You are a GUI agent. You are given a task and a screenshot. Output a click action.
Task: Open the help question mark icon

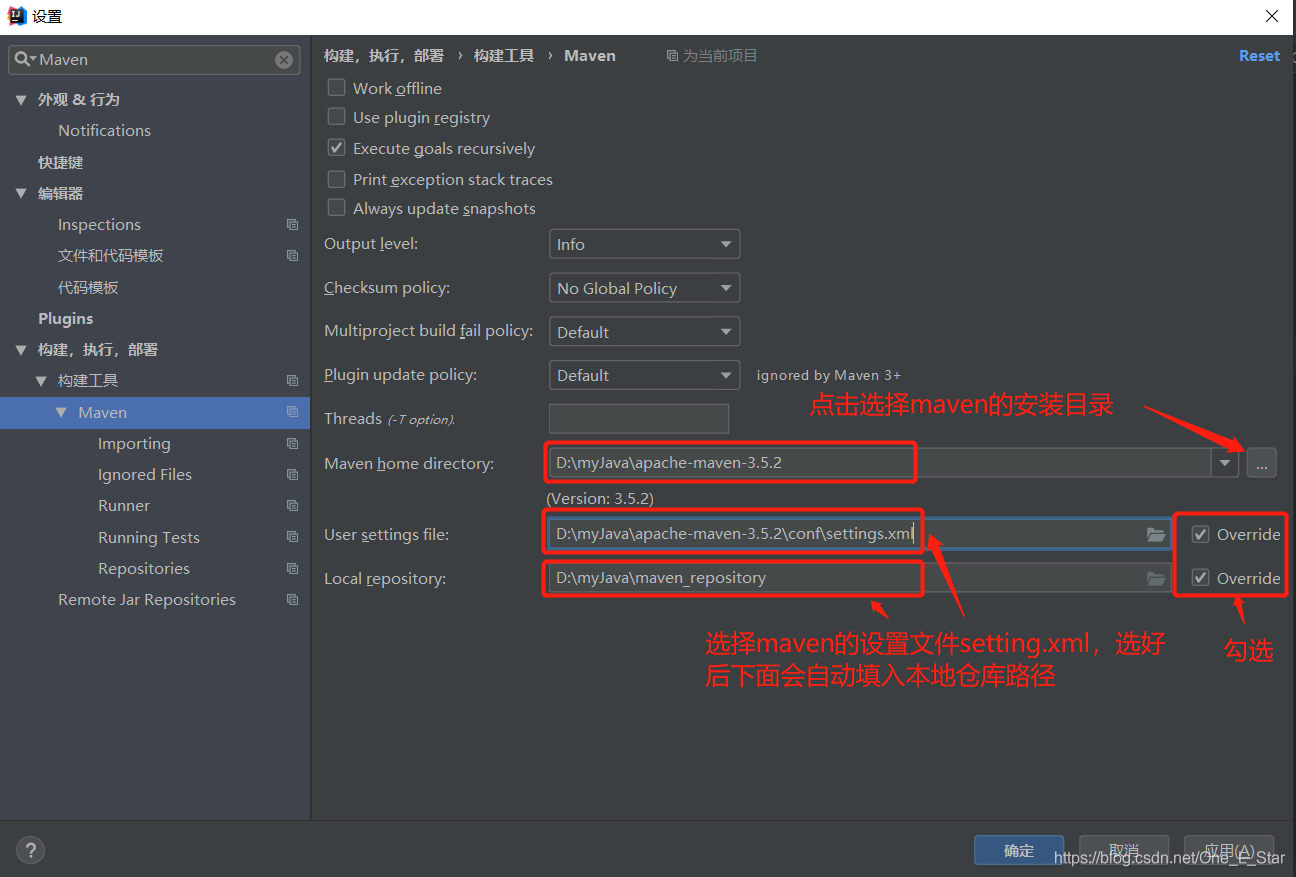click(31, 851)
